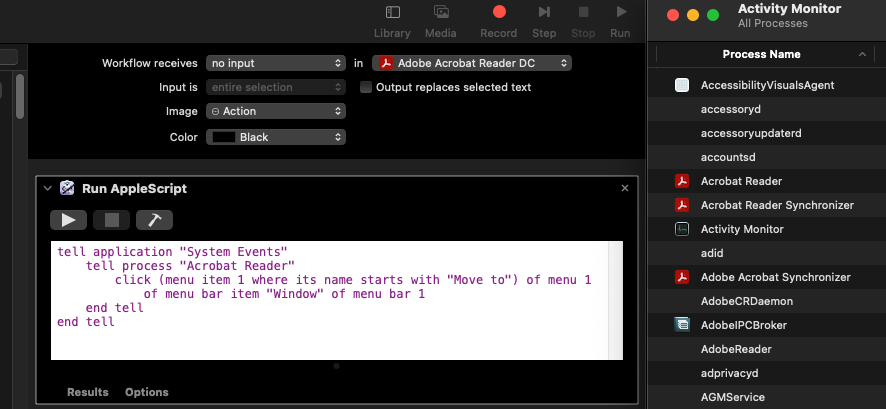Click the Run AppleScript action icon
886x409 pixels.
[x=67, y=188]
